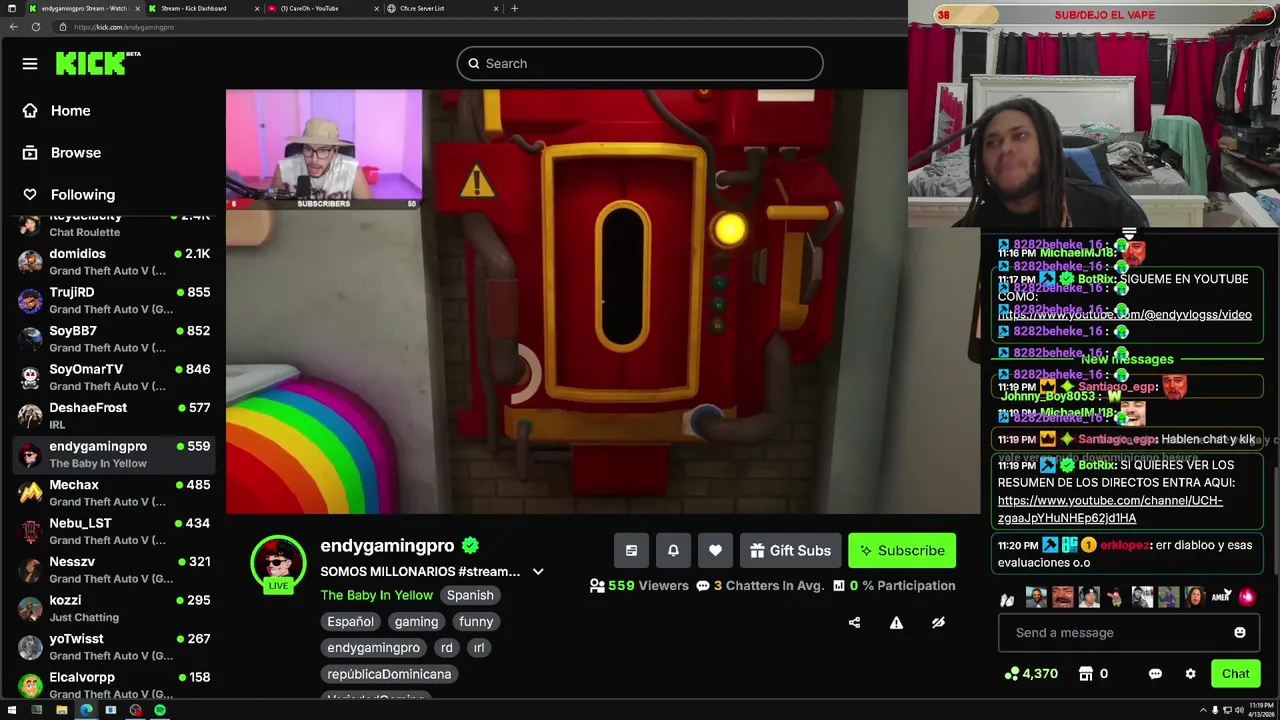The height and width of the screenshot is (720, 1280).
Task: Click the rd tag
Action: [447, 648]
